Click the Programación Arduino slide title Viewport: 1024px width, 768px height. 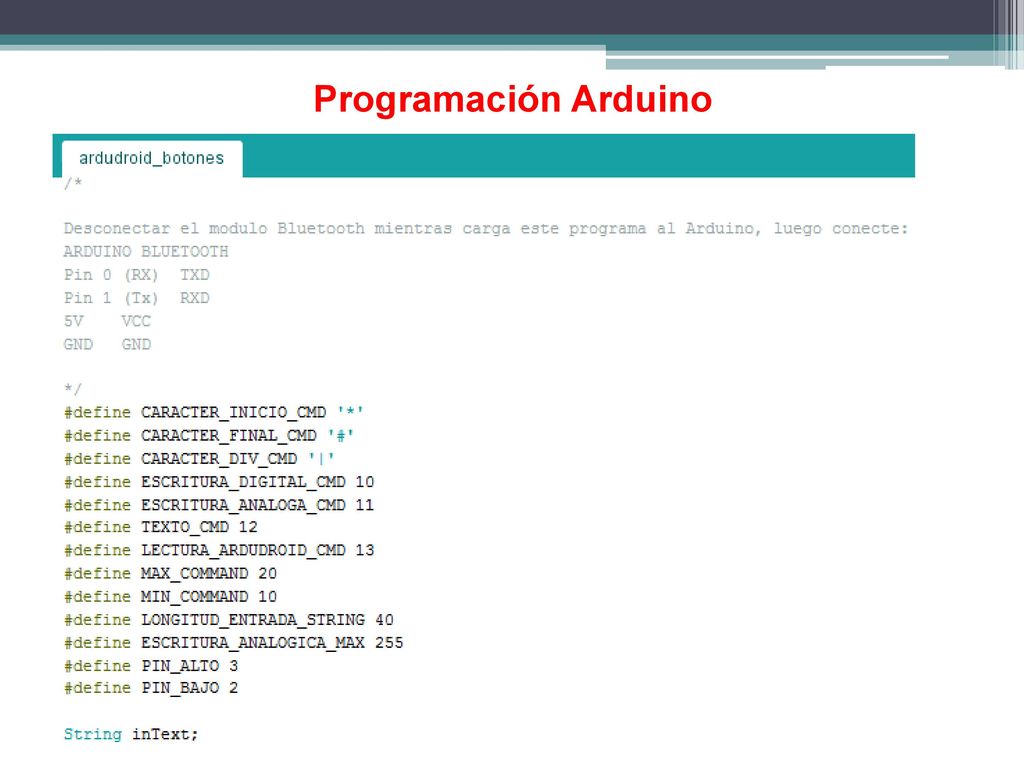point(513,99)
